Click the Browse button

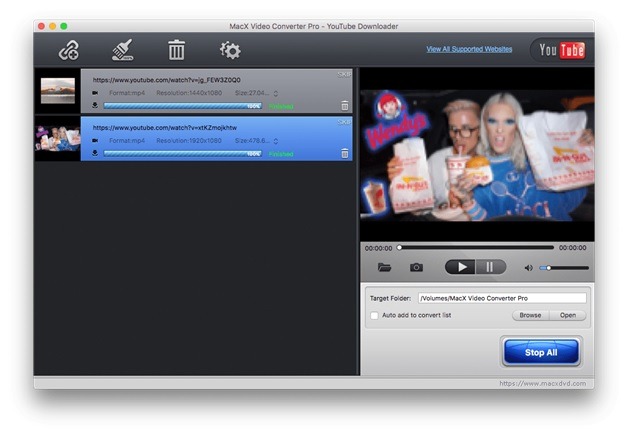[531, 315]
